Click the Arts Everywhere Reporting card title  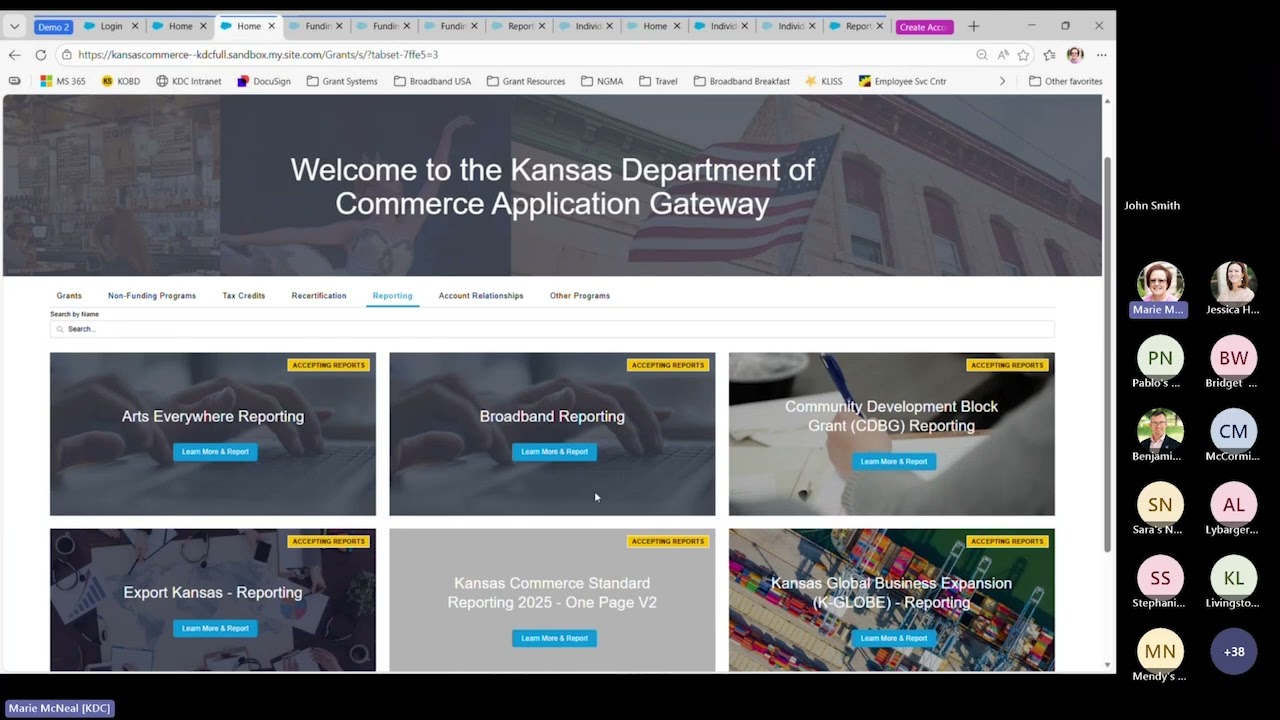click(x=213, y=417)
